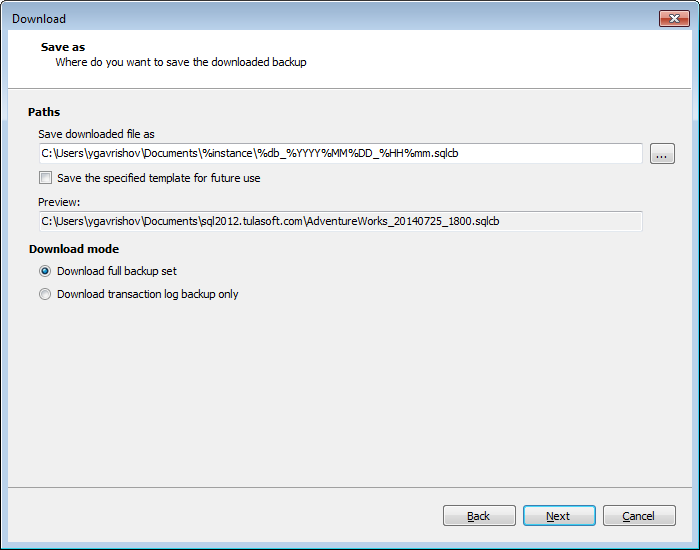Click the Paths section heading
The image size is (700, 550).
pyautogui.click(x=44, y=112)
